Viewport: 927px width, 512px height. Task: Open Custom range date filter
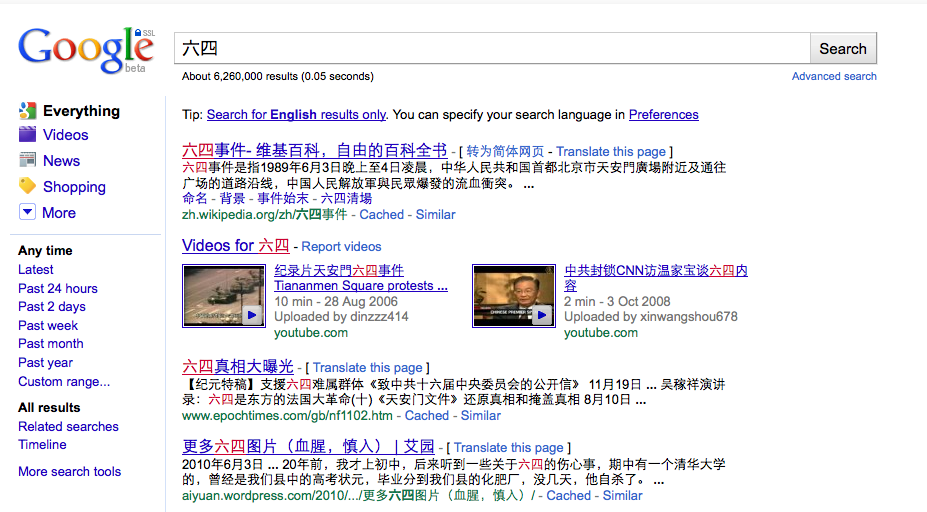[x=64, y=381]
